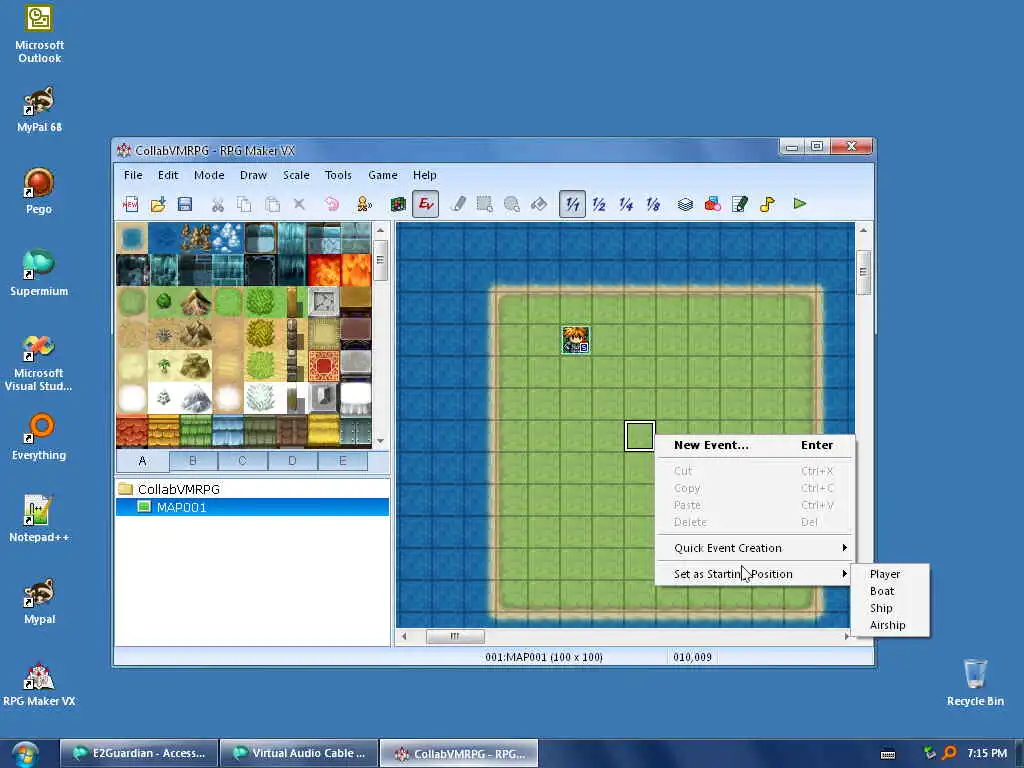The height and width of the screenshot is (768, 1024).
Task: Choose New Event in context menu
Action: tap(754, 445)
